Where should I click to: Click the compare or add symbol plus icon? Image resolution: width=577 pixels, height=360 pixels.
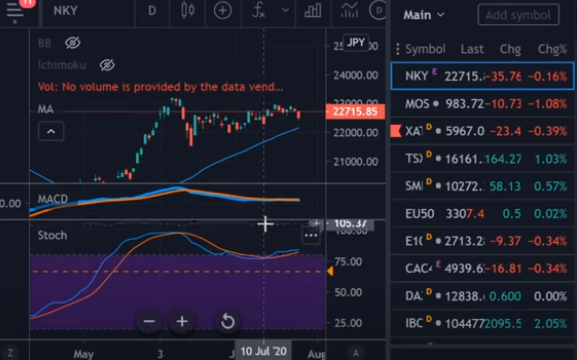click(223, 11)
